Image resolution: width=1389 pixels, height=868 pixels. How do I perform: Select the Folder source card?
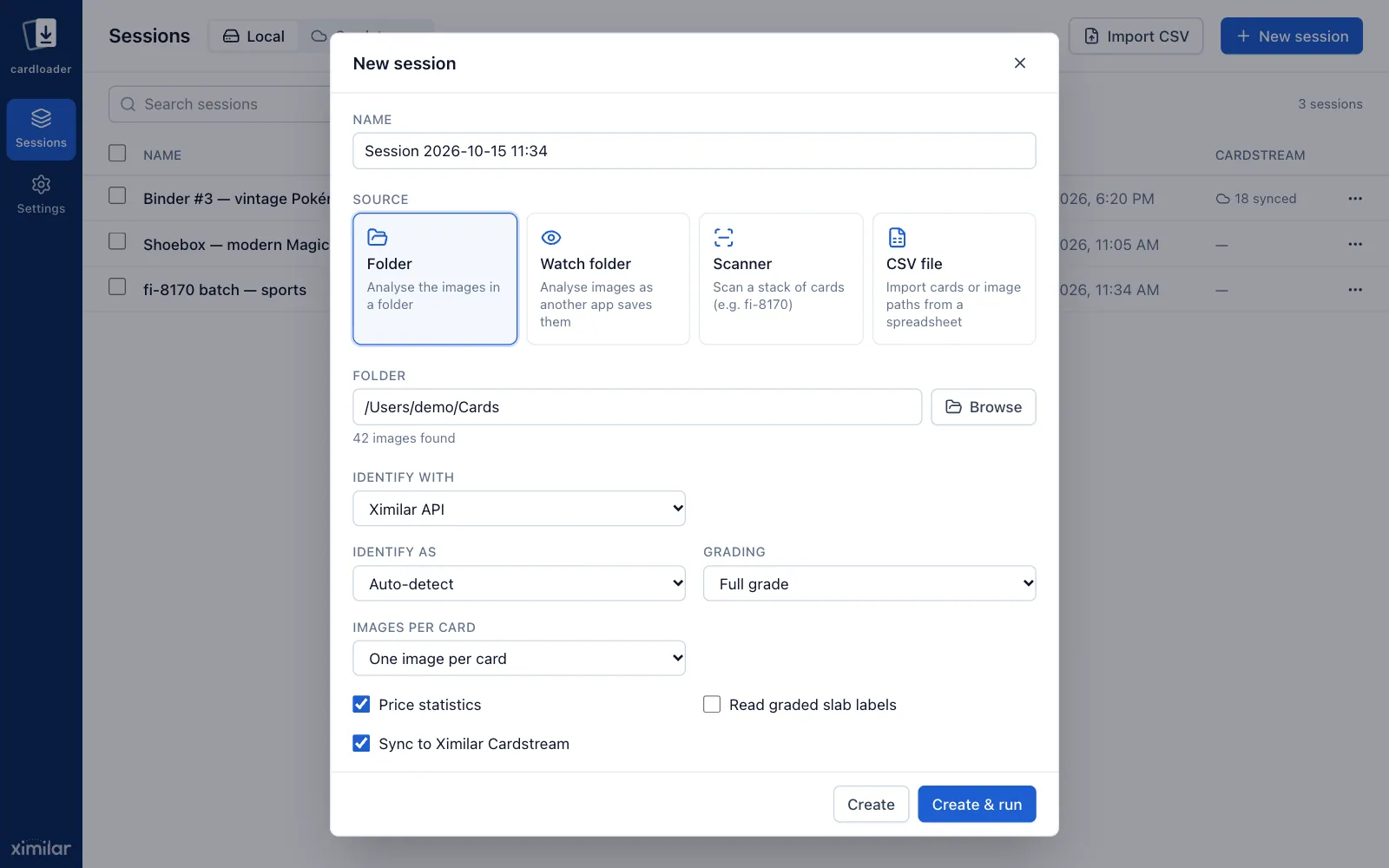(x=435, y=279)
